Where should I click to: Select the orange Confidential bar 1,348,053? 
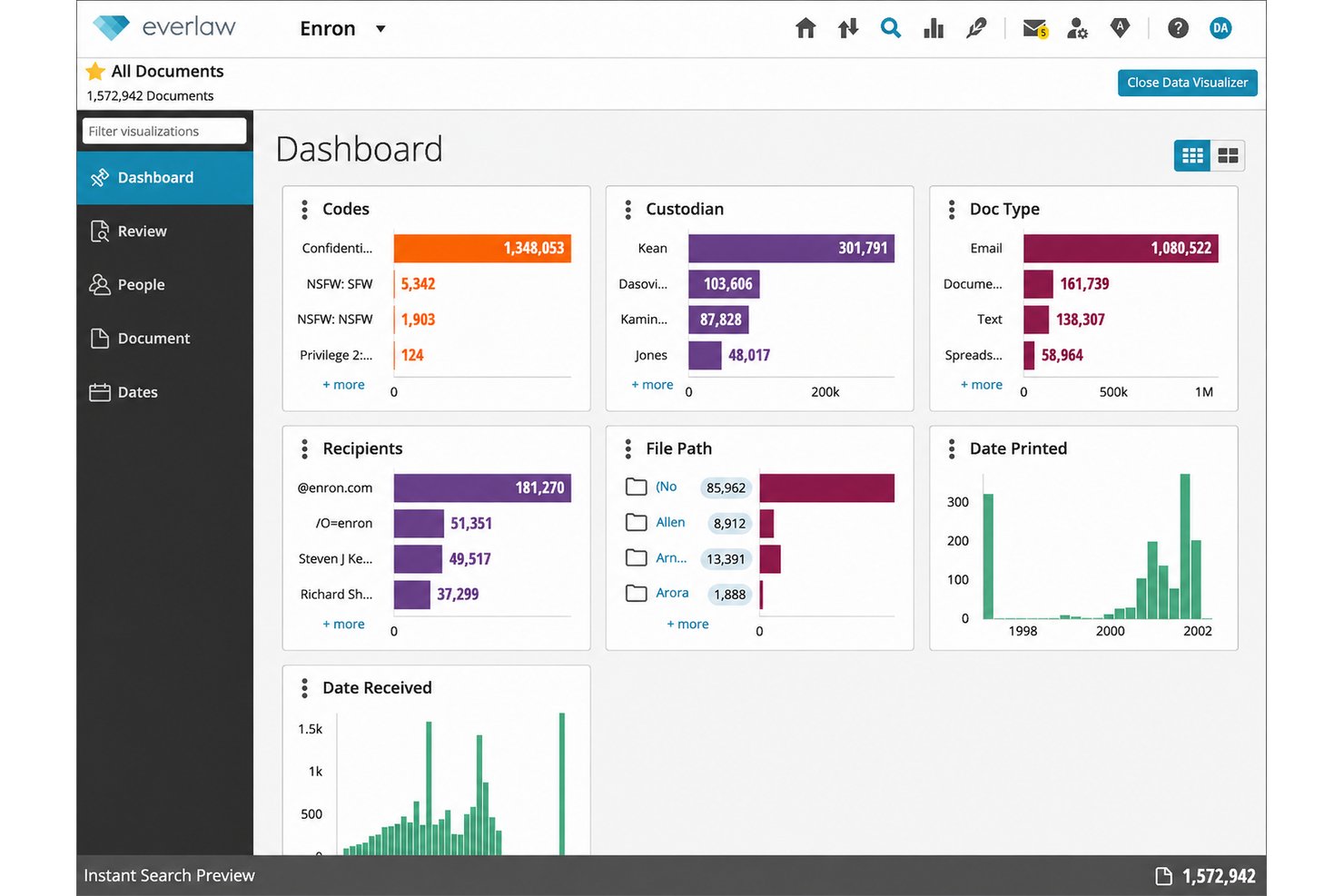482,248
